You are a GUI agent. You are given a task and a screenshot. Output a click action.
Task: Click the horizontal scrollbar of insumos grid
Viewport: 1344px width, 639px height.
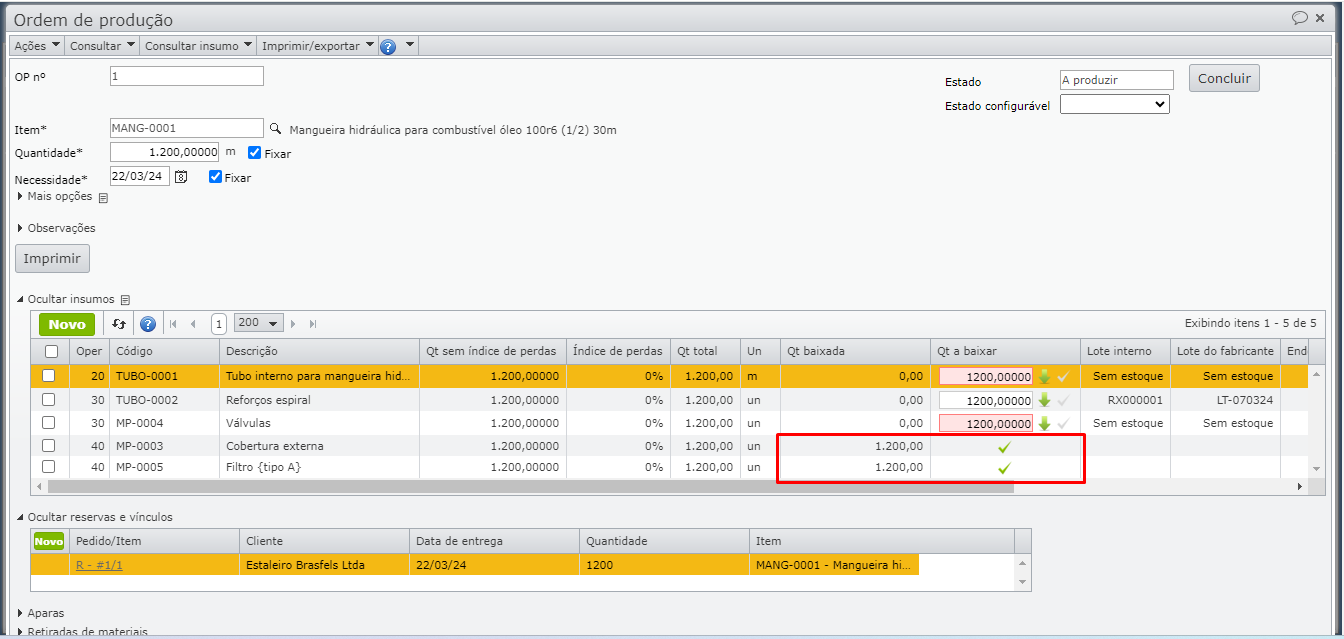coord(530,486)
